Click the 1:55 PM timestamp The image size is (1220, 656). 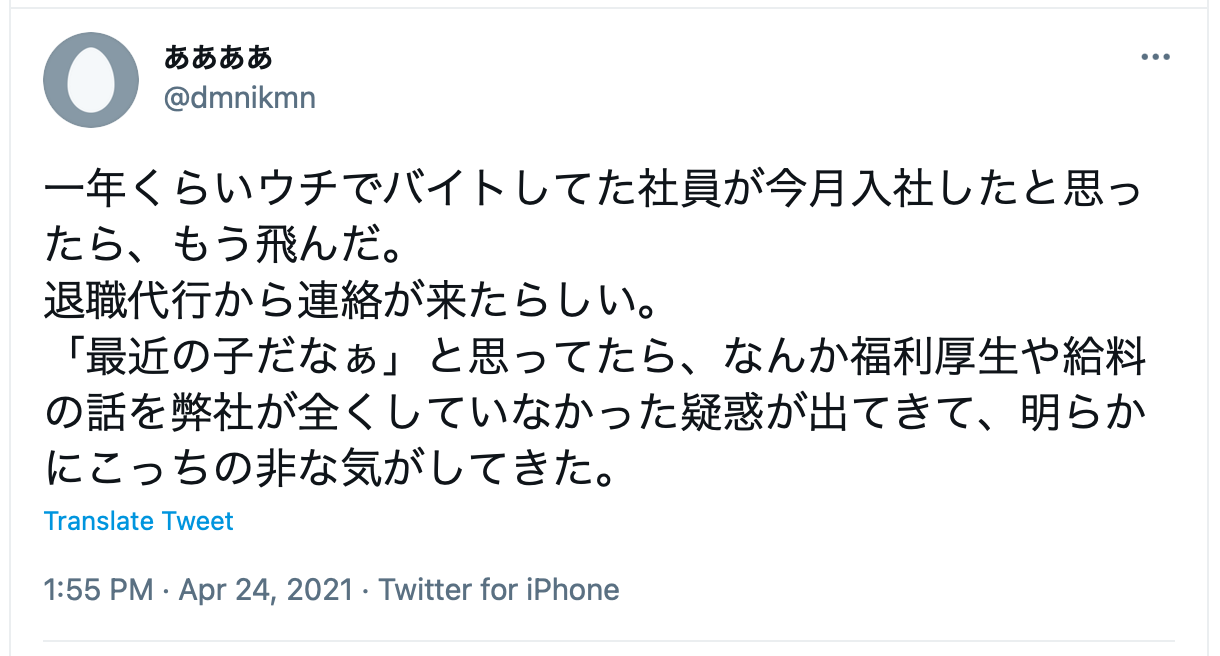coord(99,589)
